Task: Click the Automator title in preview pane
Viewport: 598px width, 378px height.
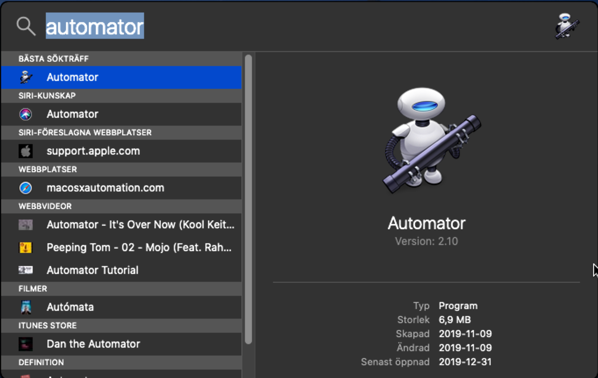Action: click(426, 223)
